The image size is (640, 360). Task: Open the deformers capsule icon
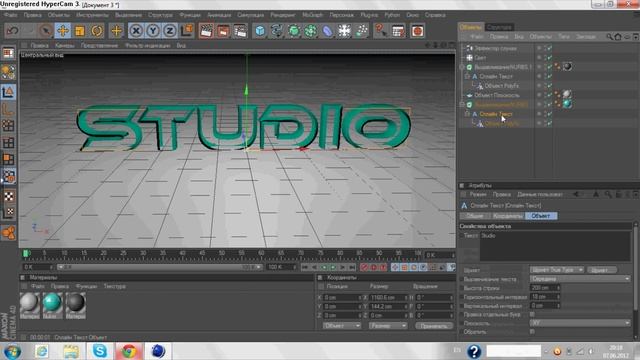tap(327, 31)
